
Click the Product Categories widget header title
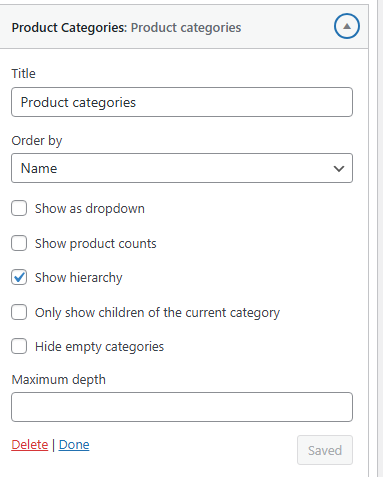126,27
